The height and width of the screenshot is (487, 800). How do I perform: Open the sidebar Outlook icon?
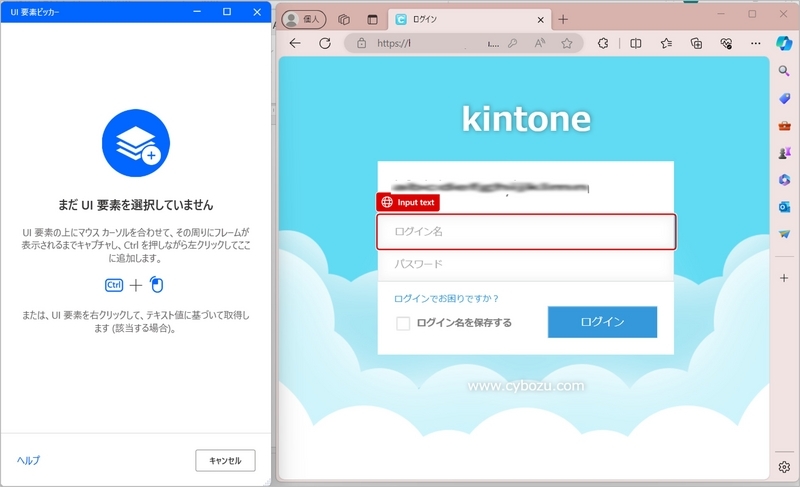784,207
